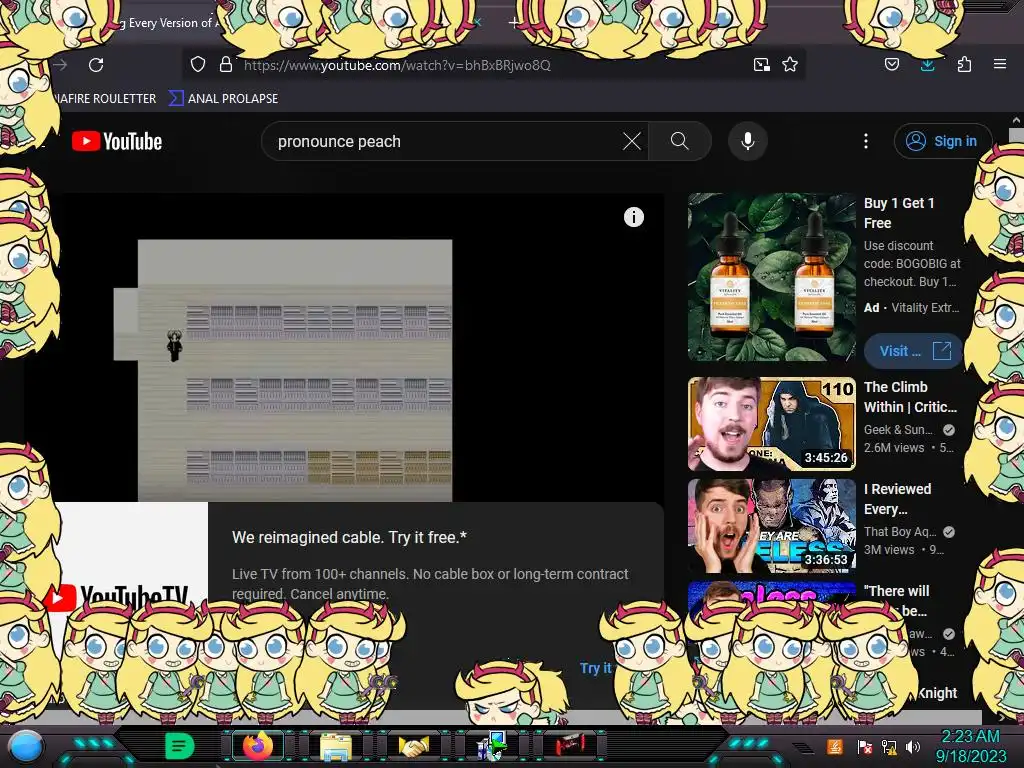Viewport: 1024px width, 768px height.
Task: Open 'The Climb Within' video thumbnail
Action: 771,424
